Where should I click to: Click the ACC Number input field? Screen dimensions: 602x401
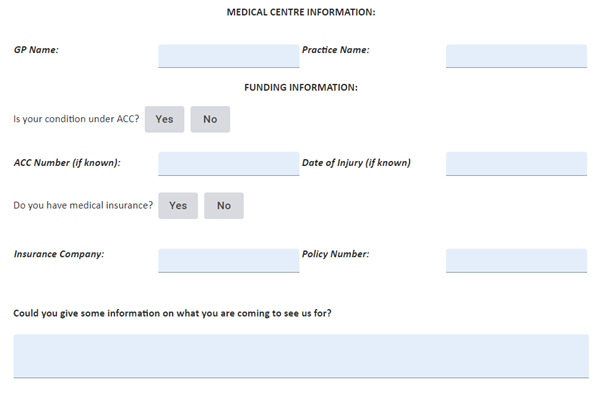(228, 163)
